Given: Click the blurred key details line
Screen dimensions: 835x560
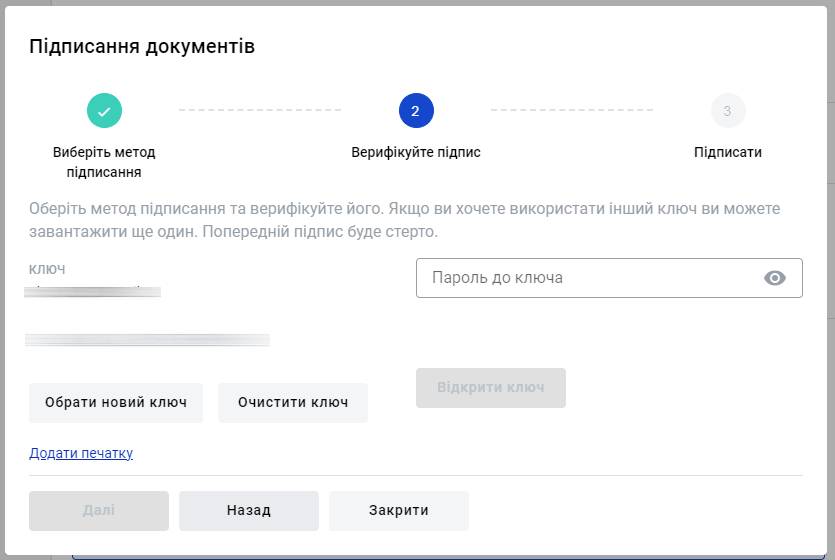Looking at the screenshot, I should click(x=148, y=340).
